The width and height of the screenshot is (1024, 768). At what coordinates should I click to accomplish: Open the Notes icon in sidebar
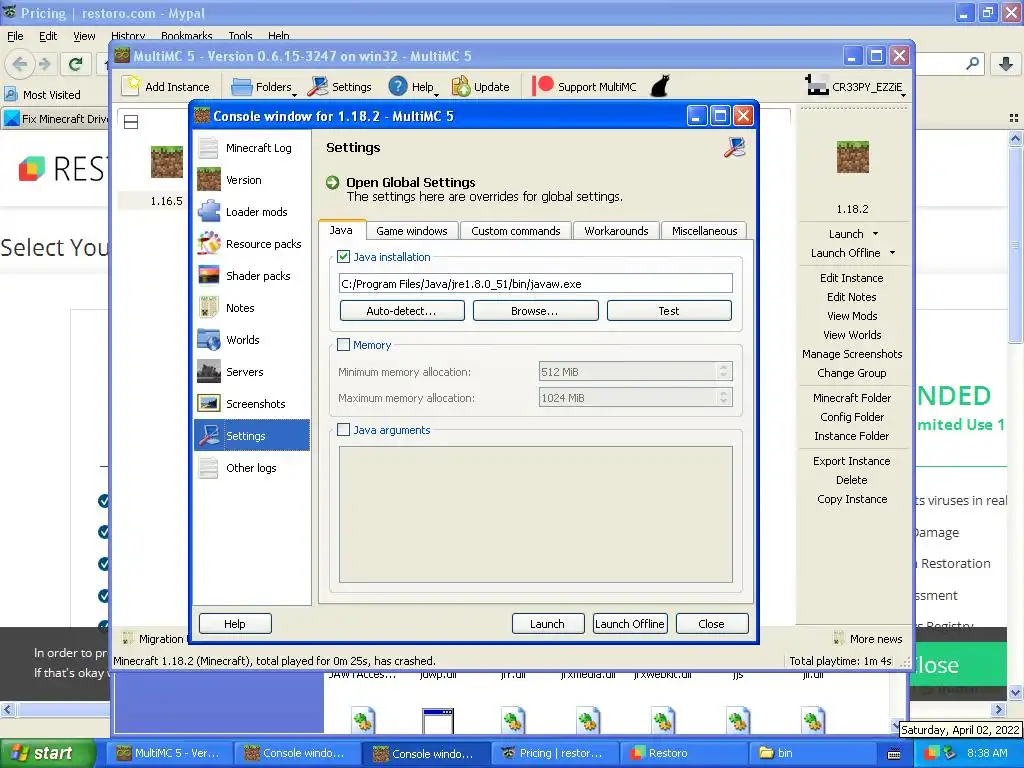click(x=208, y=308)
